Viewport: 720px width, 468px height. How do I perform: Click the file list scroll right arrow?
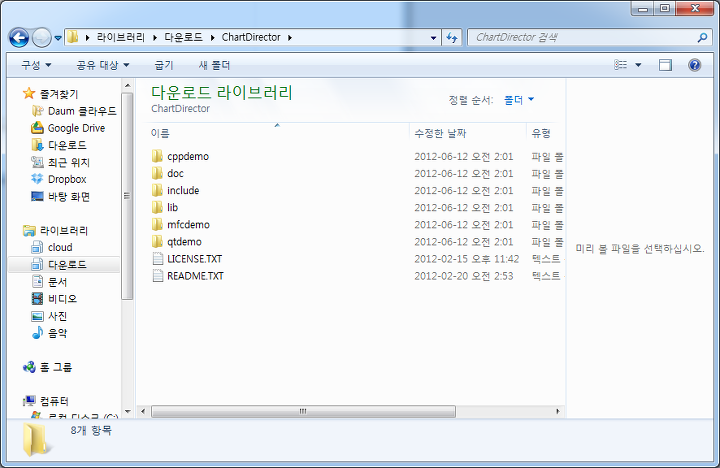tap(558, 412)
